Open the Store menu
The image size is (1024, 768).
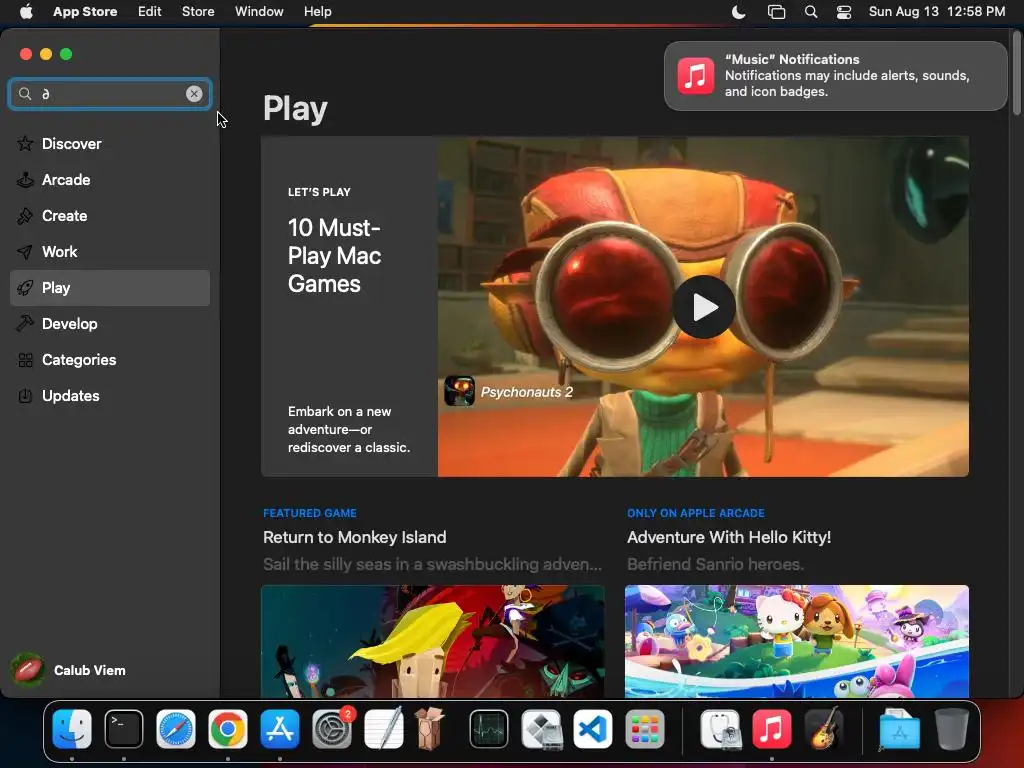coord(198,12)
